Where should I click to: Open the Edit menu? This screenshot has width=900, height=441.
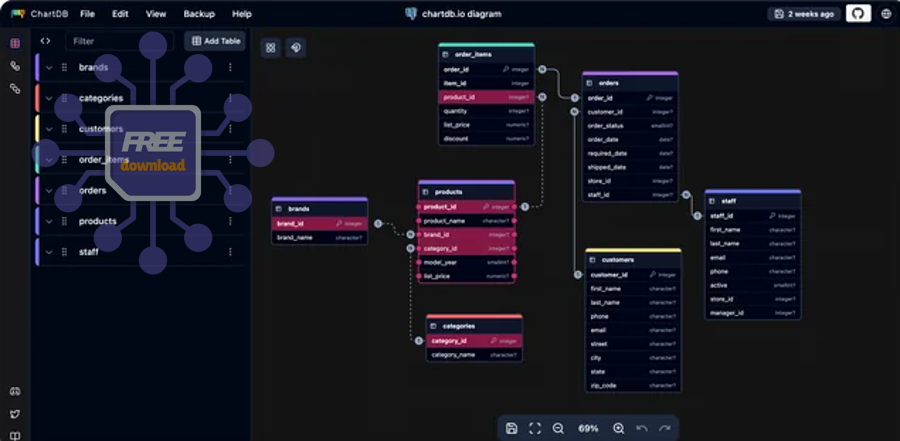(120, 14)
